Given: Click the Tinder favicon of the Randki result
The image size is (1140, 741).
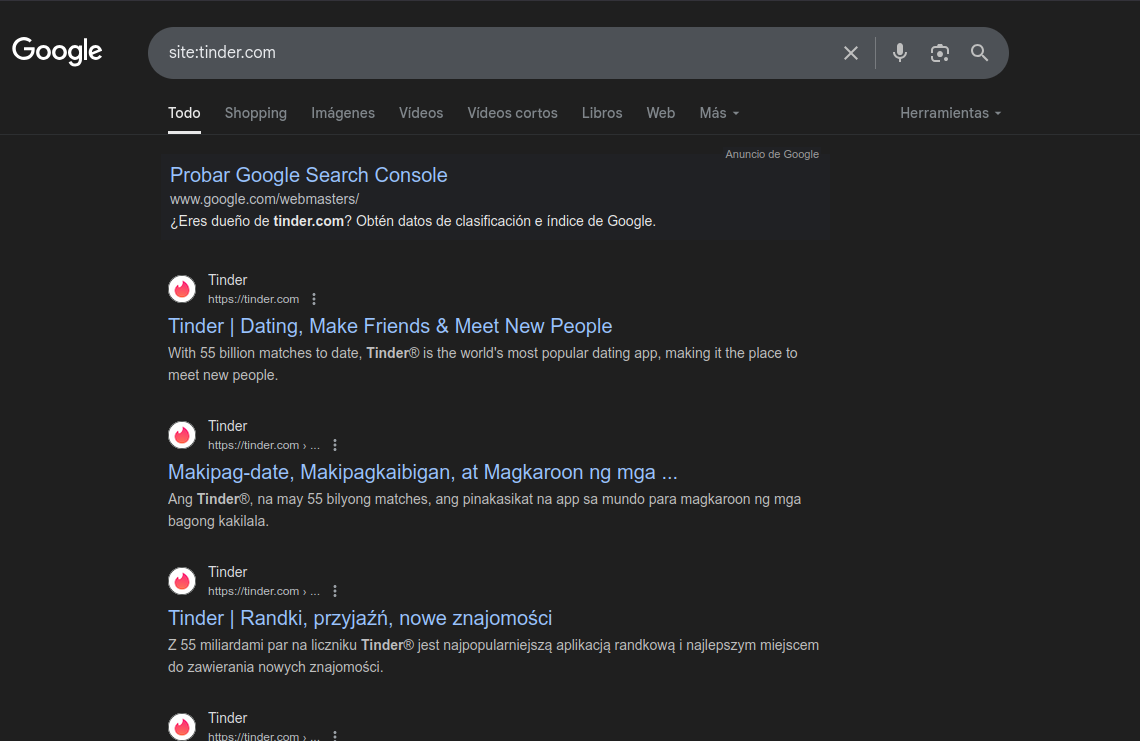Looking at the screenshot, I should pos(182,581).
